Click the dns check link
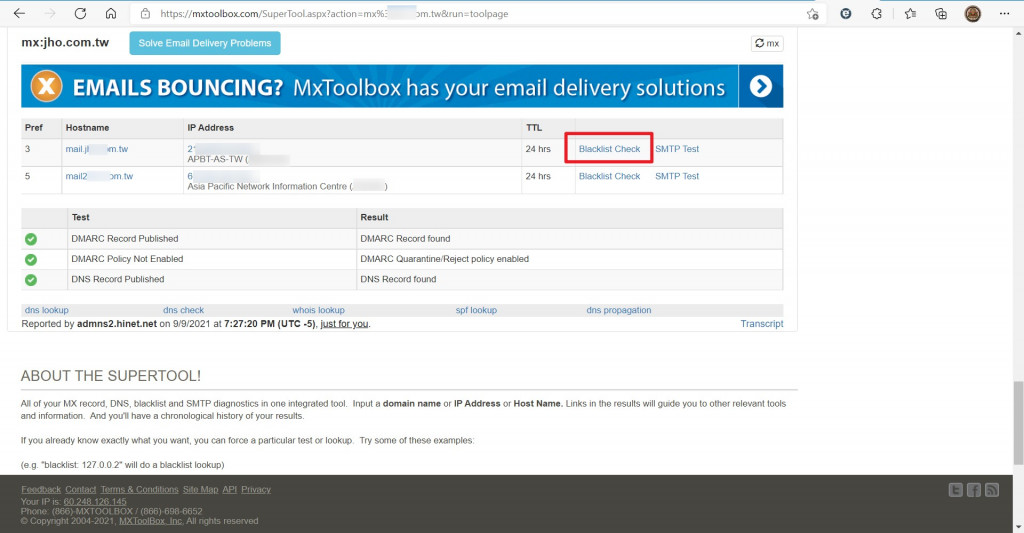 [184, 310]
